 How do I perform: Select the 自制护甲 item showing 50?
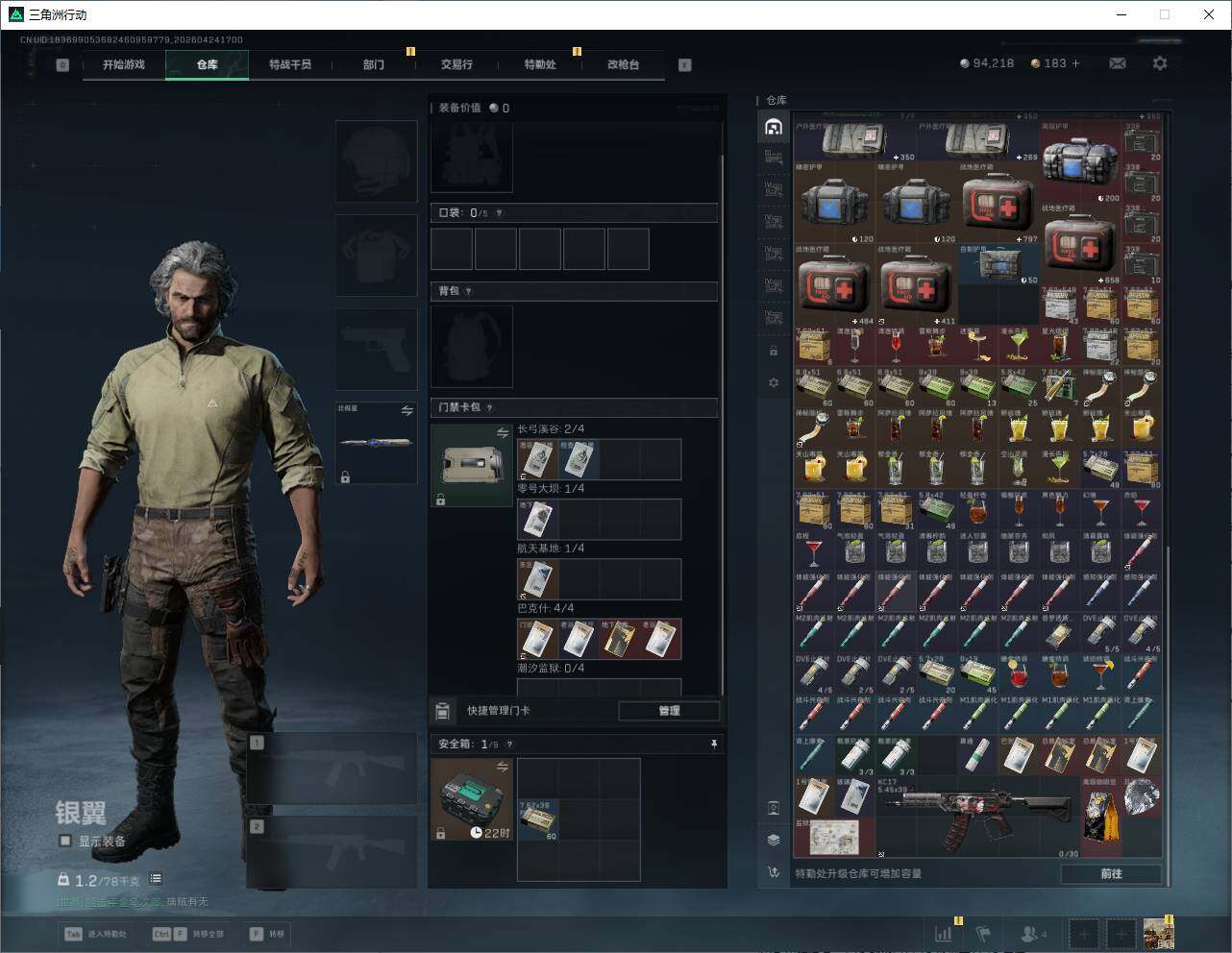pos(998,263)
